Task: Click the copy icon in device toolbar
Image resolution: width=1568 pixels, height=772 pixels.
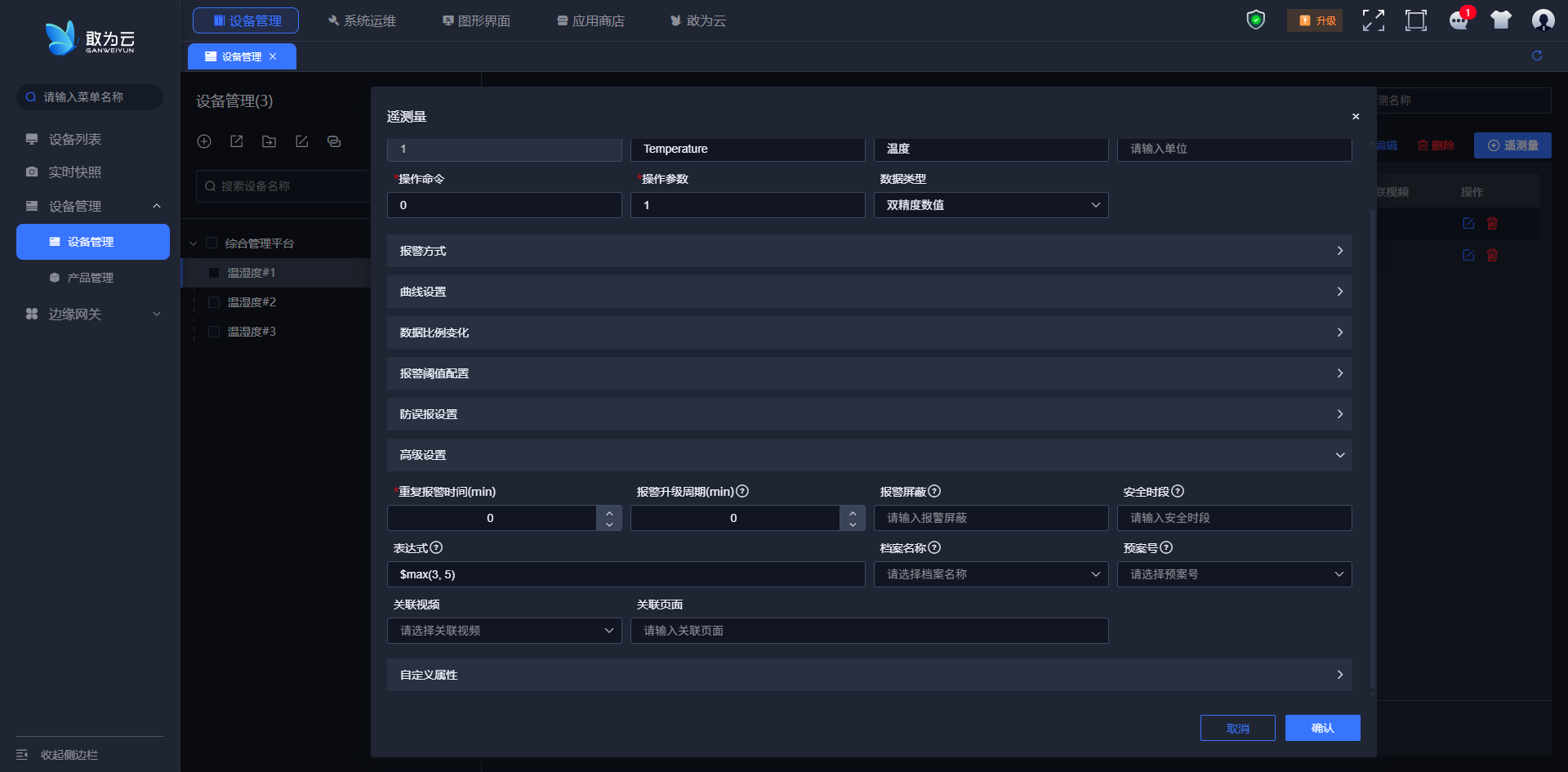Action: coord(334,141)
